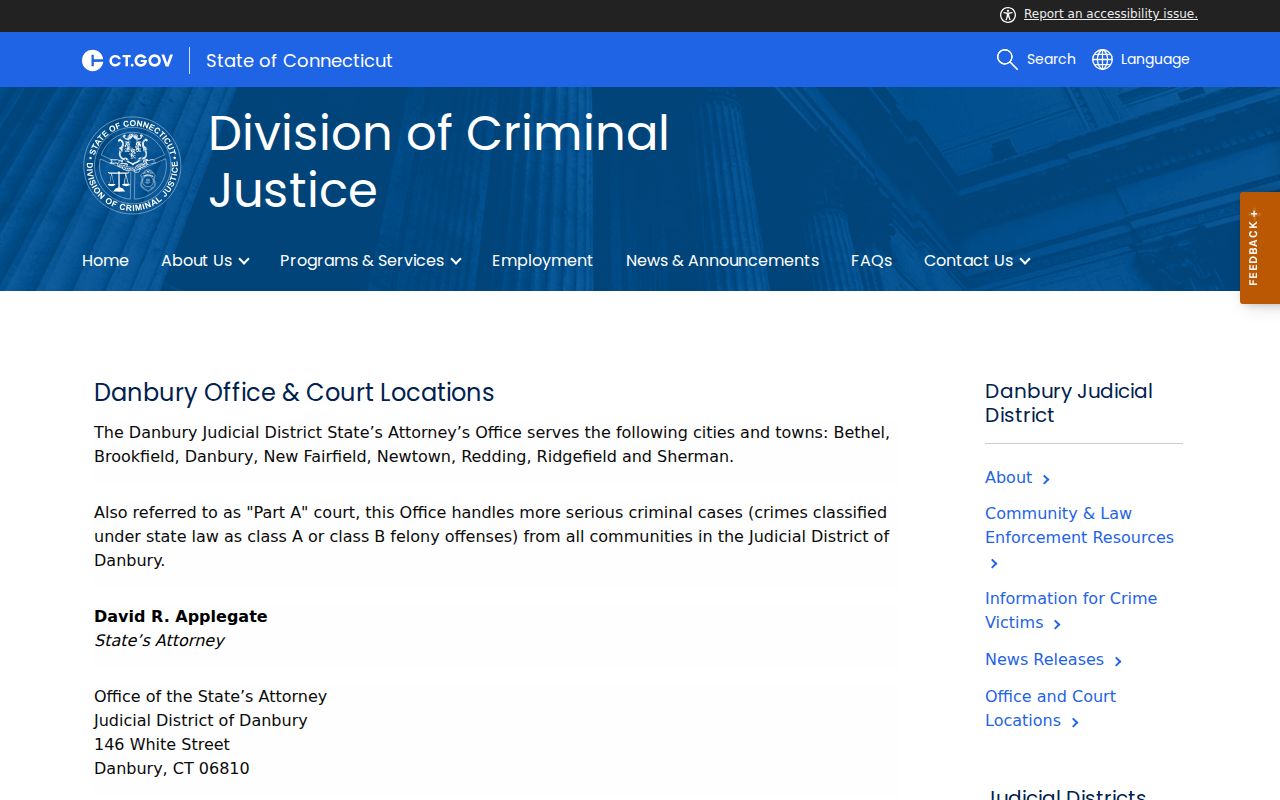Open the State of Connecticut link
The height and width of the screenshot is (800, 1280).
click(299, 60)
